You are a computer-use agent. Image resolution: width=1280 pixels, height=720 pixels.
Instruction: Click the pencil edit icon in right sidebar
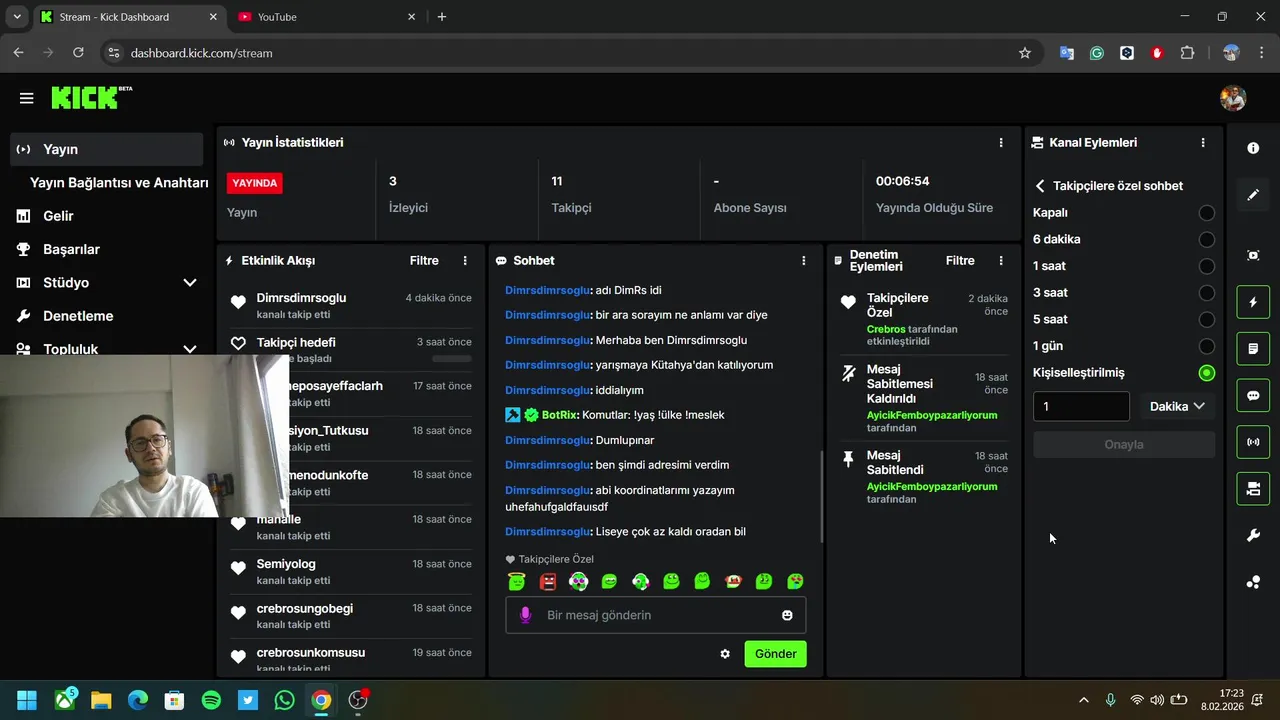(1253, 195)
